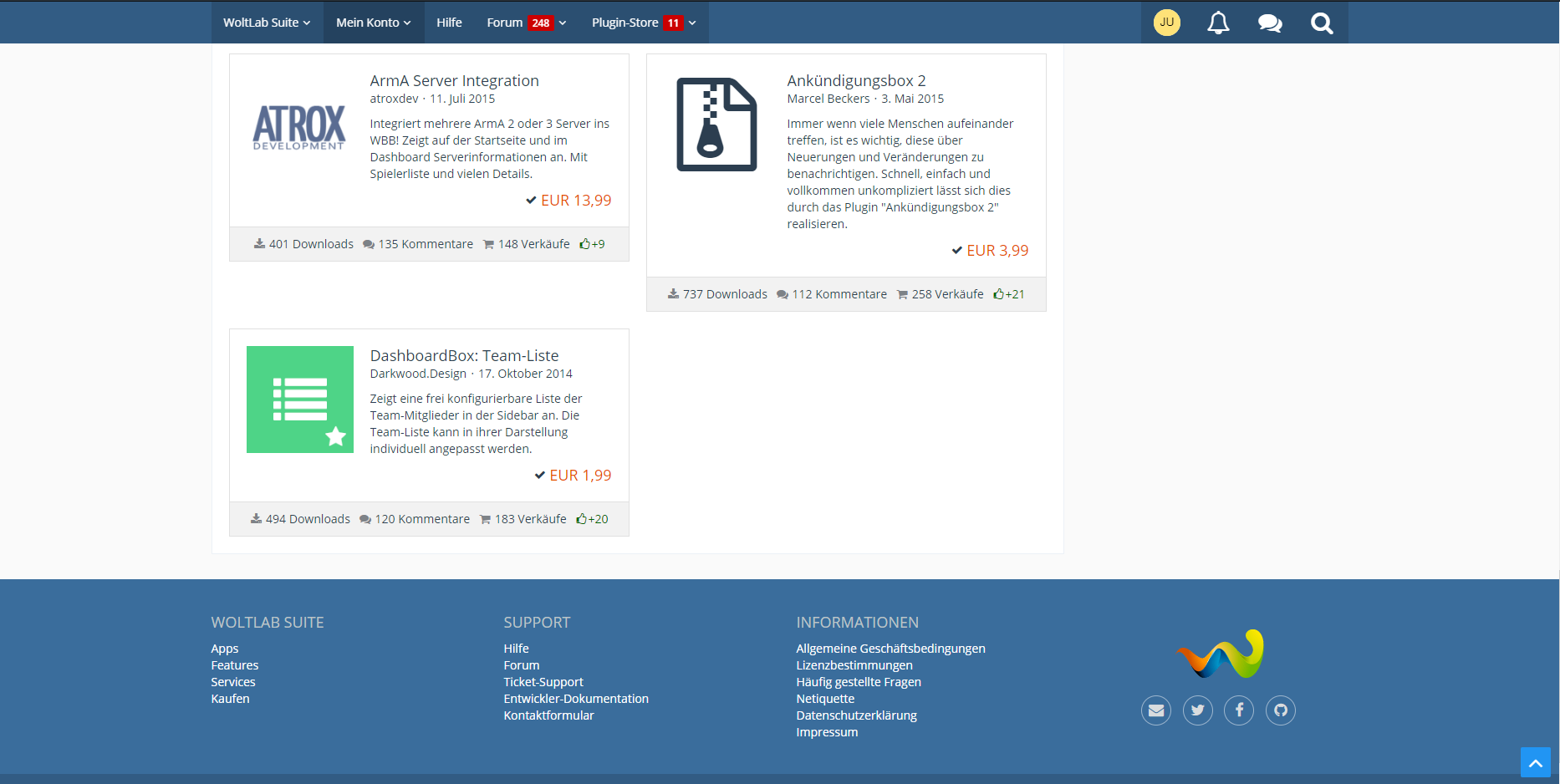
Task: Open the Twitter icon in footer
Action: point(1198,710)
